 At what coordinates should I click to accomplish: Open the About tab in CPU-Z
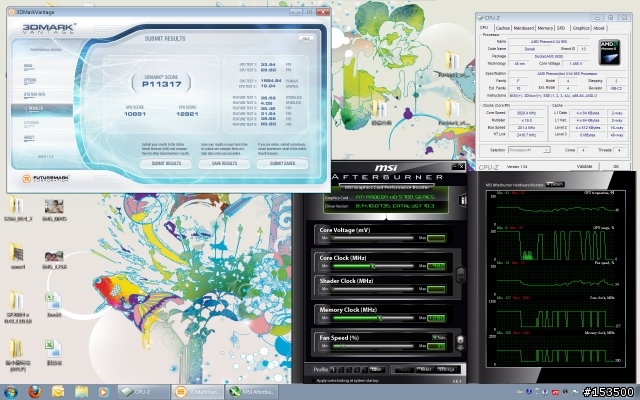(x=599, y=28)
